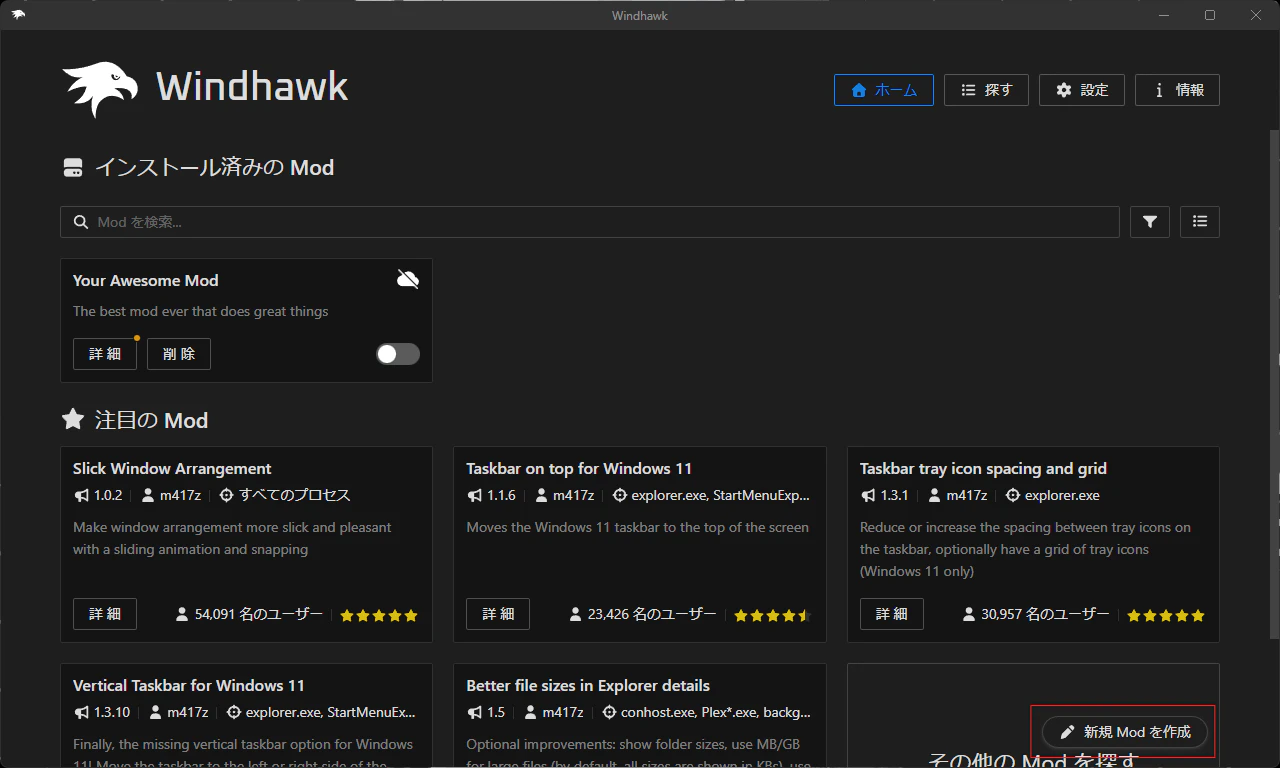Click the large Windhawk eagle logo
Viewport: 1280px width, 768px height.
[x=100, y=89]
